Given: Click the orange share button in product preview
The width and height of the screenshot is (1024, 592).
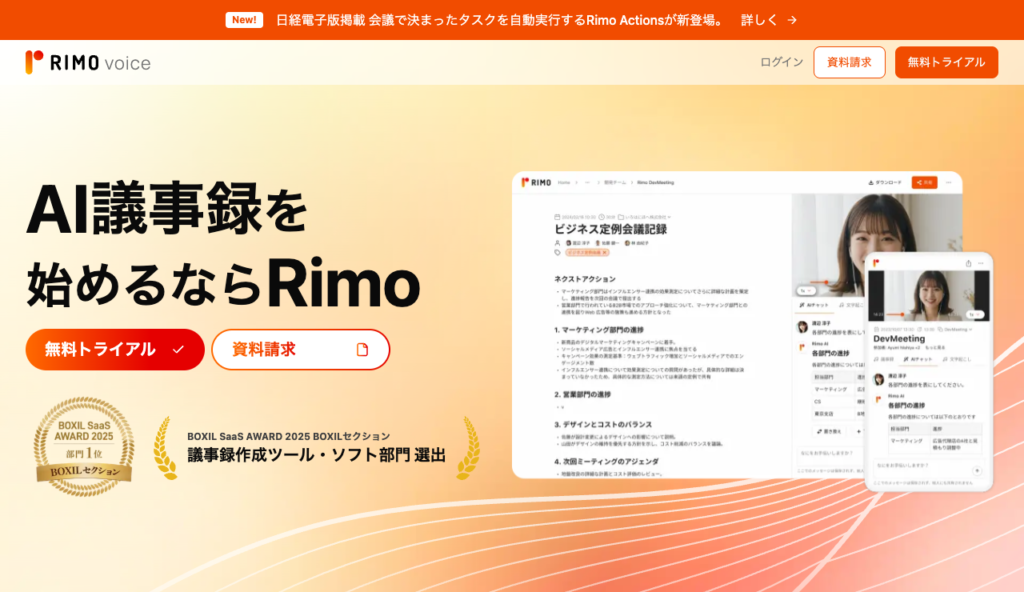Looking at the screenshot, I should coord(924,182).
